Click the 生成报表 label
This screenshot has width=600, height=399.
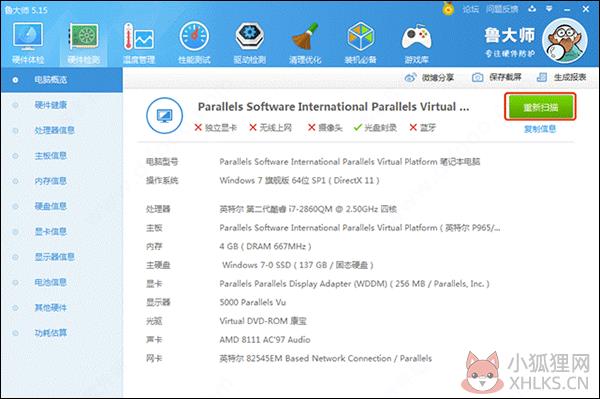click(x=570, y=77)
